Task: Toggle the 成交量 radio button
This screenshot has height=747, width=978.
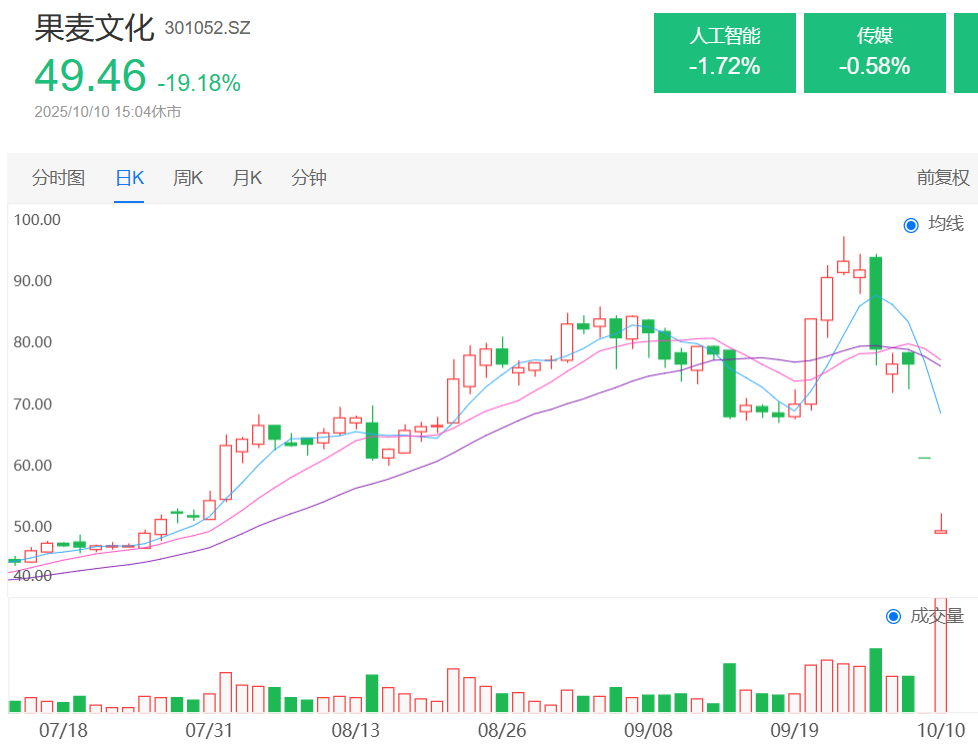Action: click(x=893, y=616)
